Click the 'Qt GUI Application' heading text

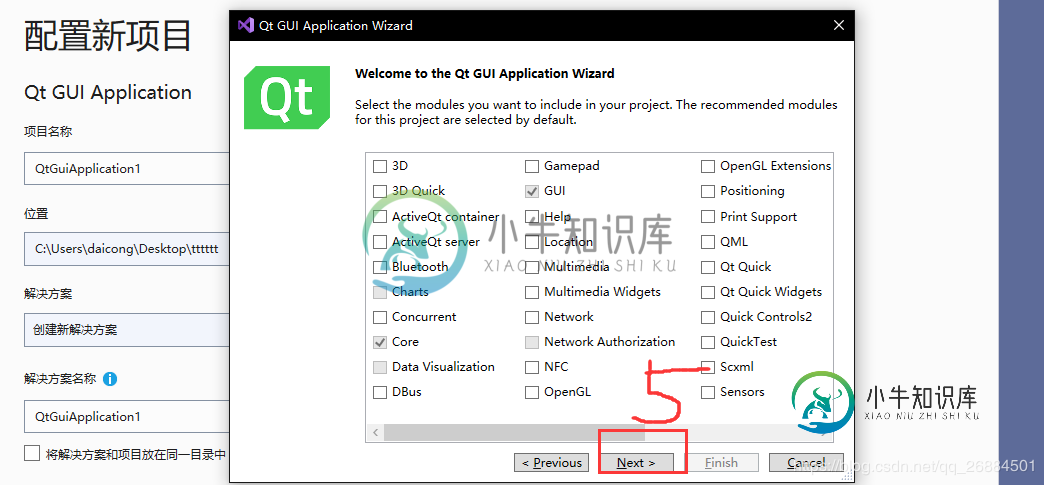[x=108, y=93]
